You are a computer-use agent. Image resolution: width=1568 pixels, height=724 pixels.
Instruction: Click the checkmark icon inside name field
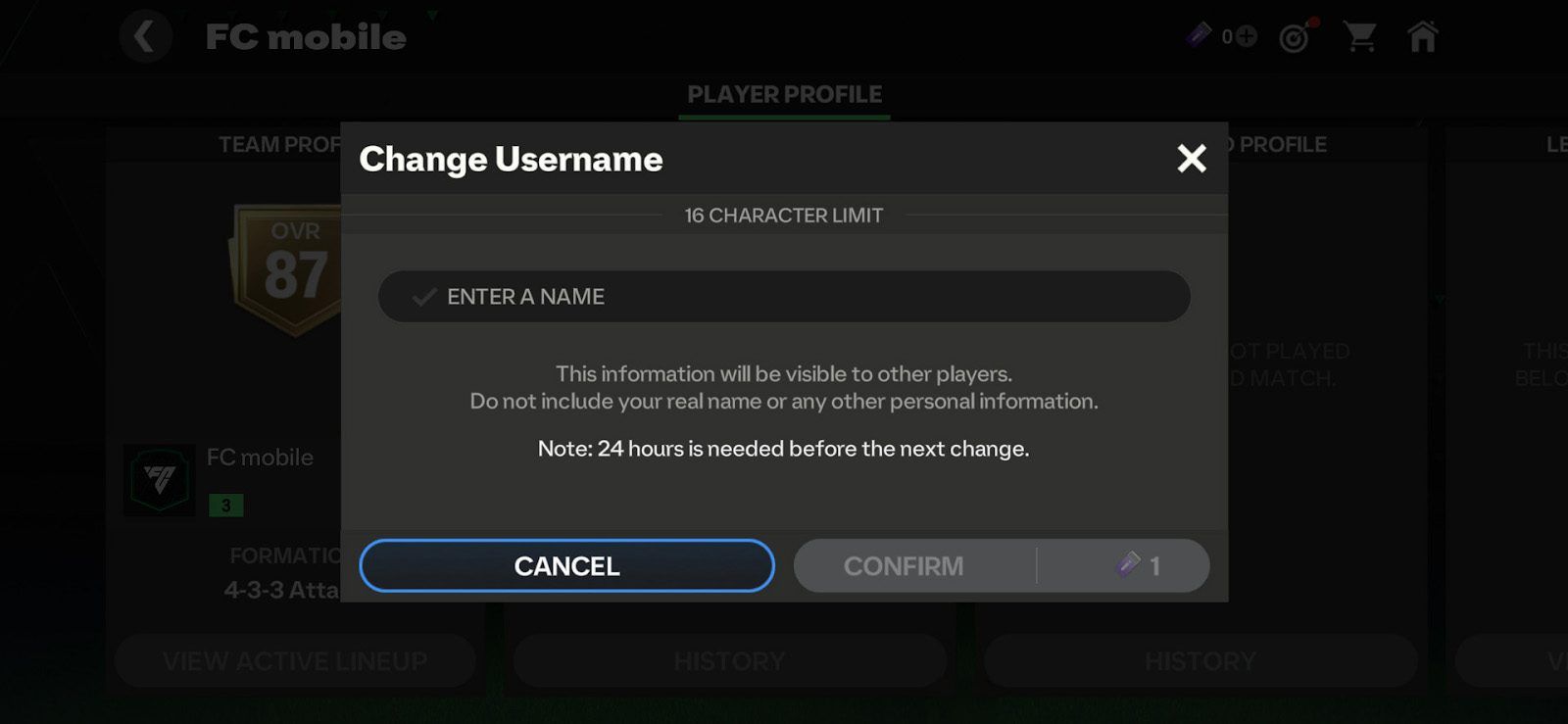424,297
